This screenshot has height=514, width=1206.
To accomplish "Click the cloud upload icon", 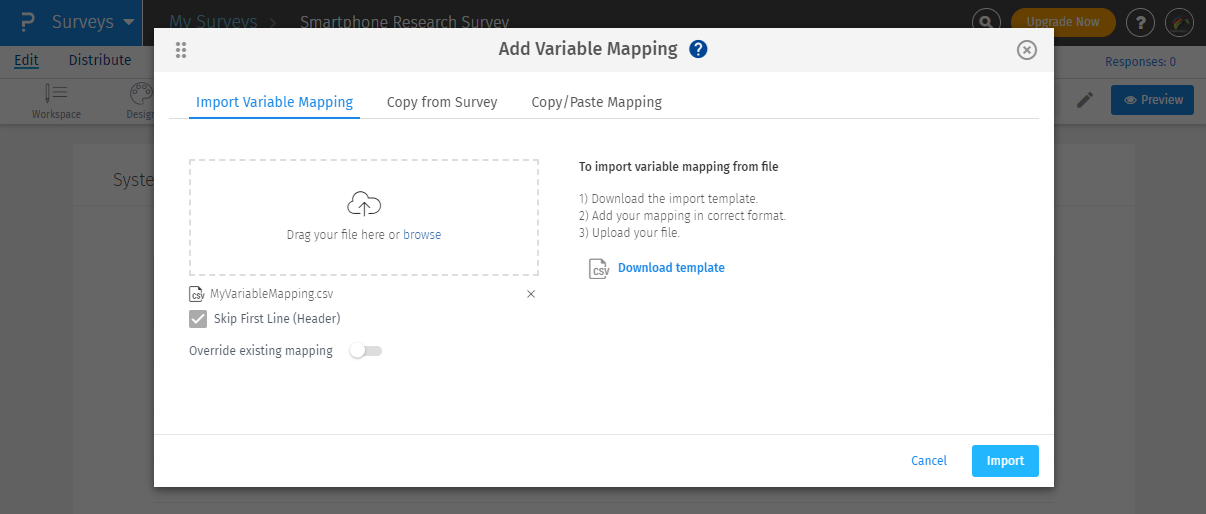I will [x=364, y=205].
